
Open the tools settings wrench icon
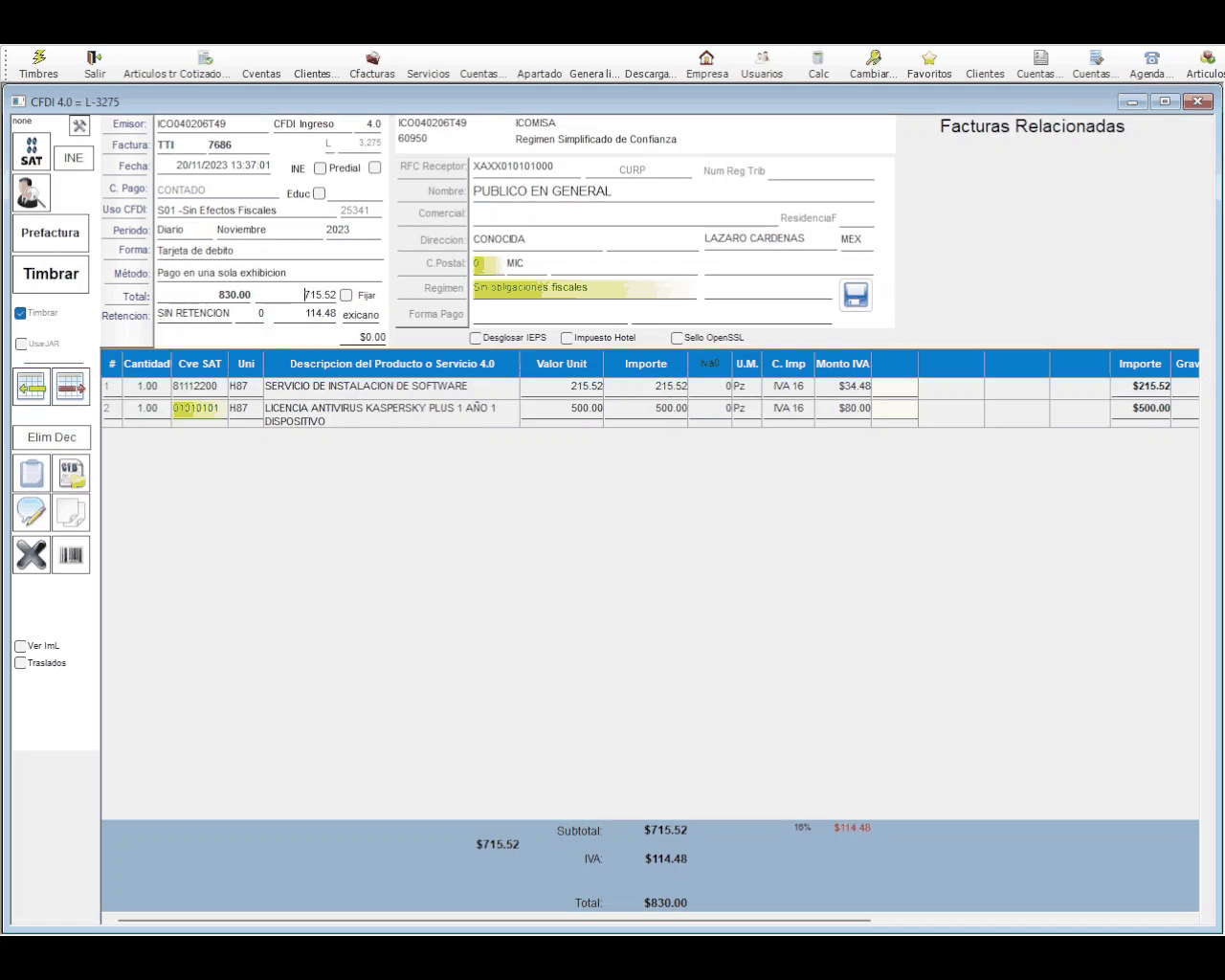[x=79, y=126]
